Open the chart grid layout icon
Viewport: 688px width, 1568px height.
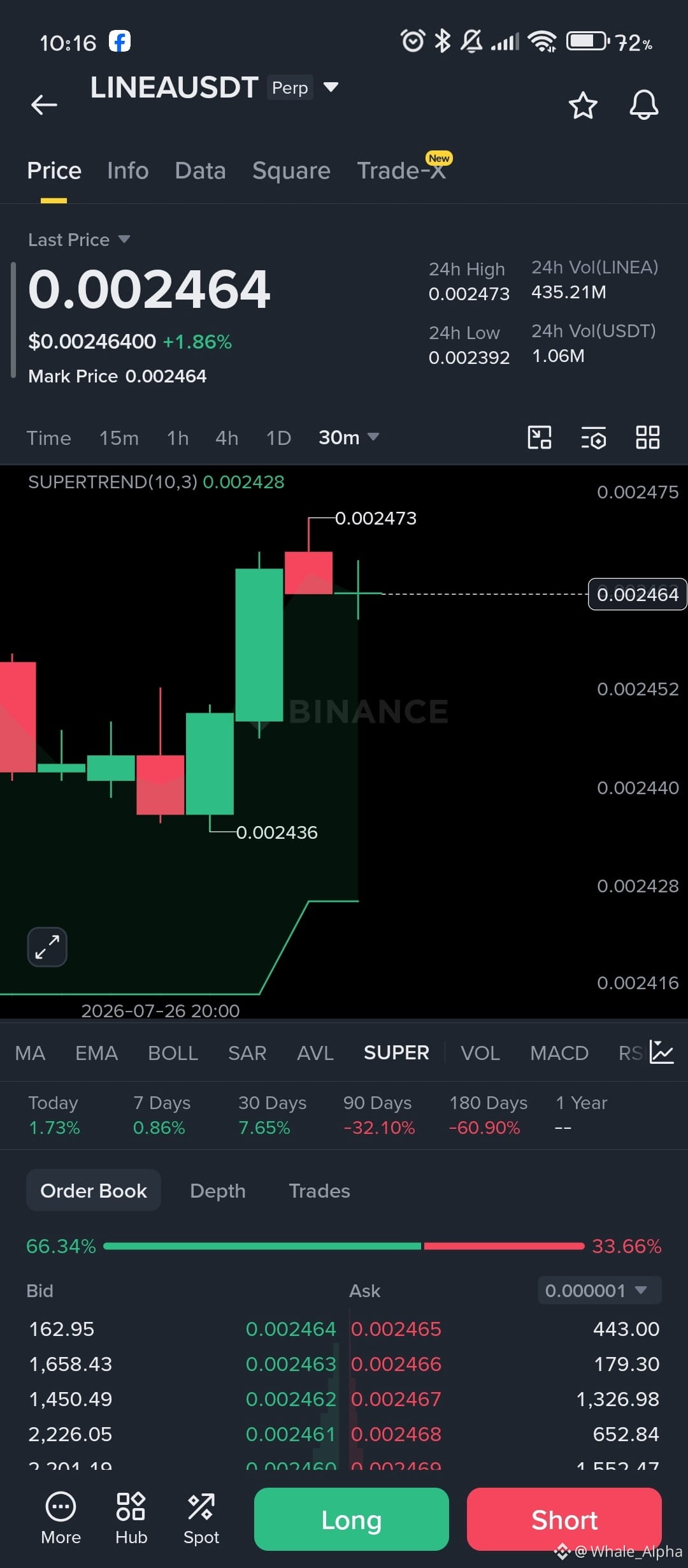[x=648, y=438]
